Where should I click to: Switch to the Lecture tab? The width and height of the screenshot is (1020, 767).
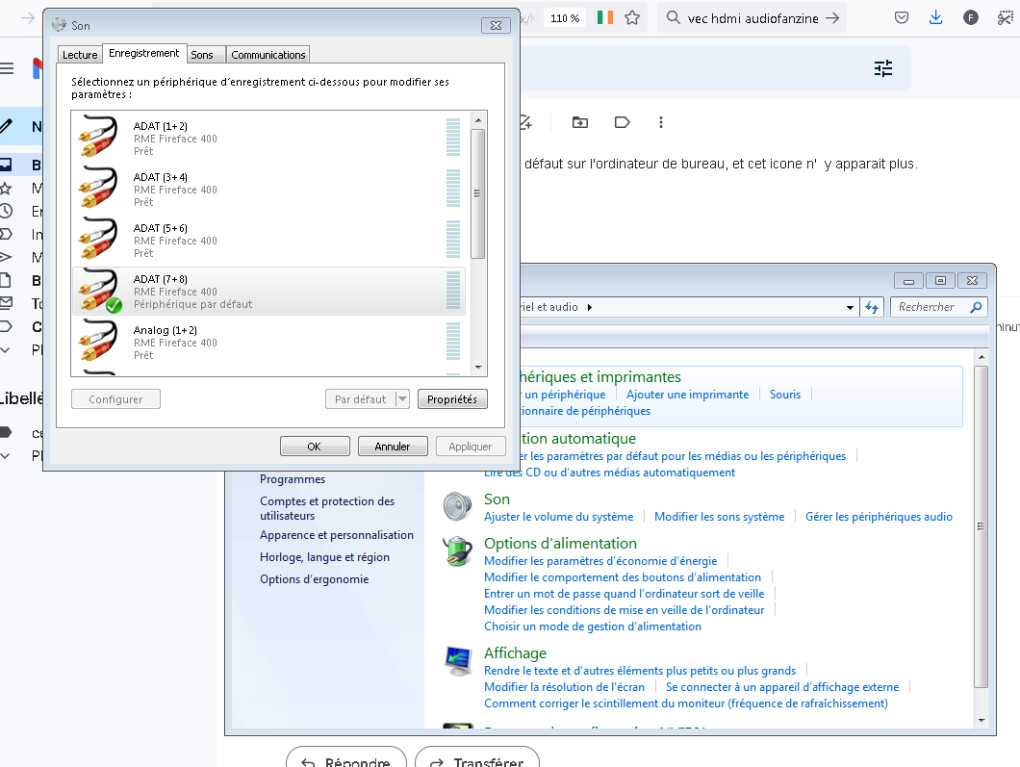coord(80,55)
